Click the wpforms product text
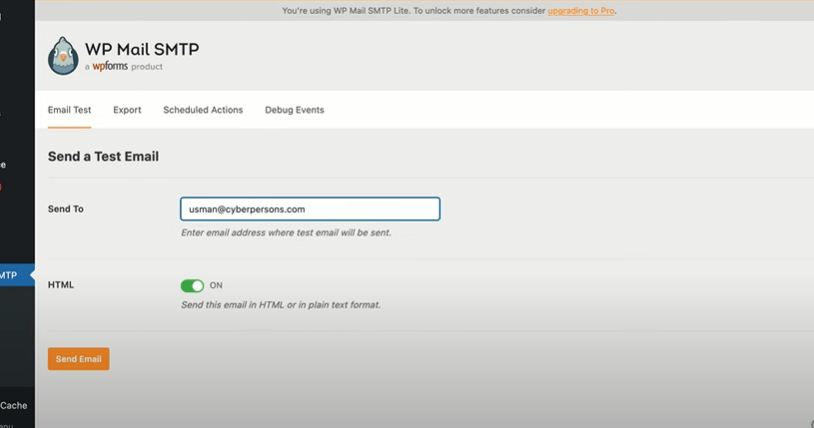The image size is (814, 428). coord(124,66)
